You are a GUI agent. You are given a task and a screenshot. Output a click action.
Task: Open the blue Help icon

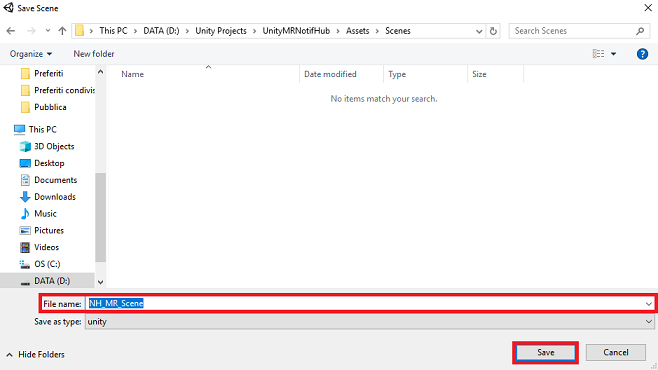pyautogui.click(x=642, y=54)
